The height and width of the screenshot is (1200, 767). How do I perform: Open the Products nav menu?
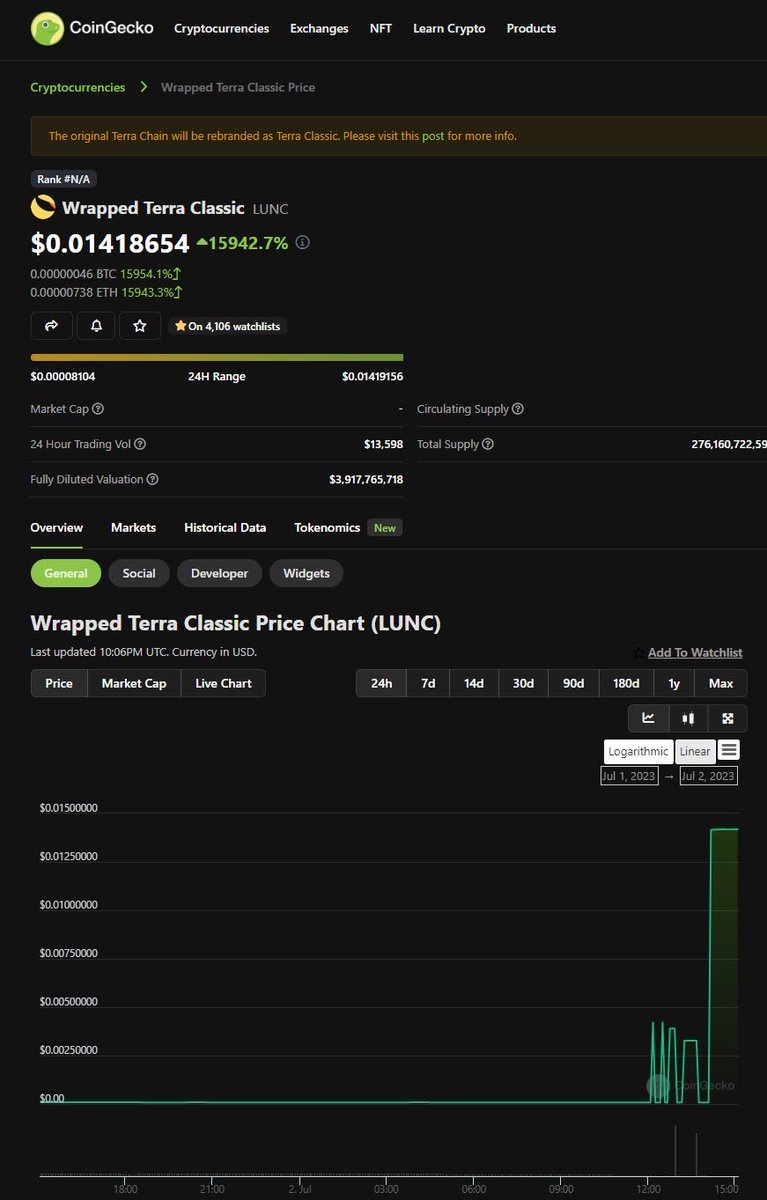click(531, 28)
